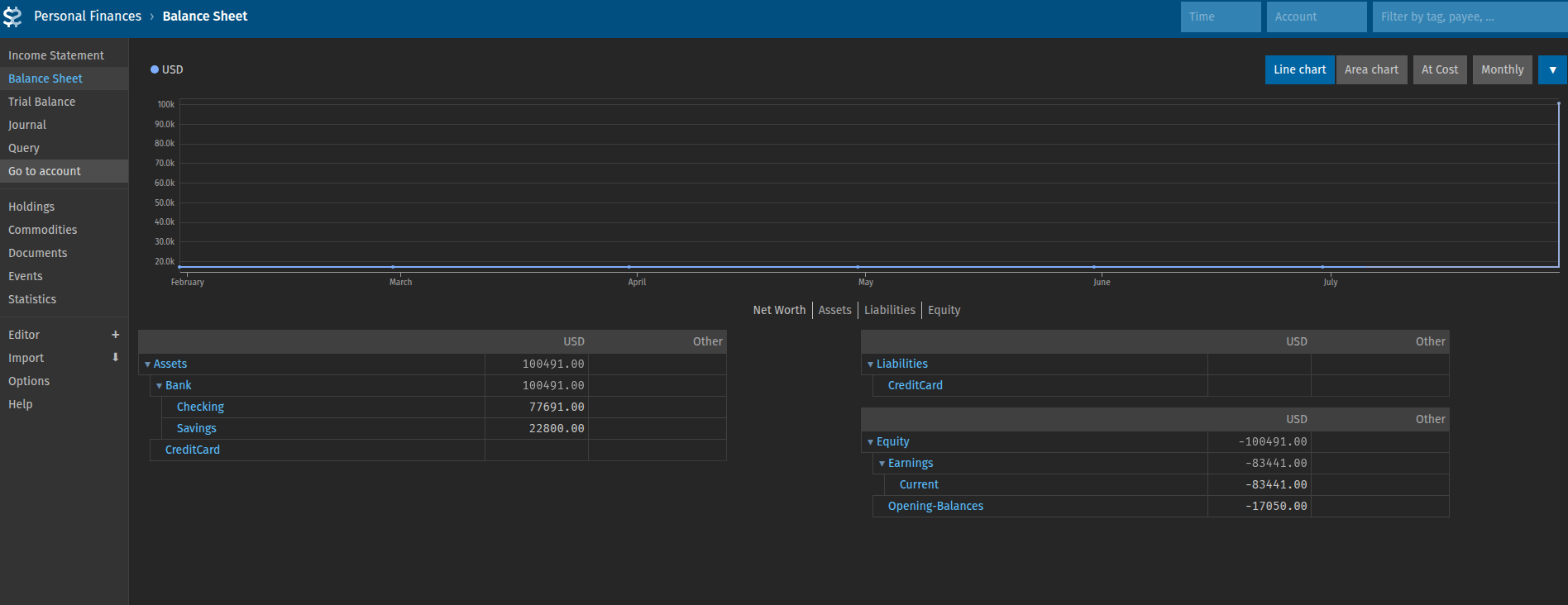Collapse the Bank subtree

tap(160, 386)
